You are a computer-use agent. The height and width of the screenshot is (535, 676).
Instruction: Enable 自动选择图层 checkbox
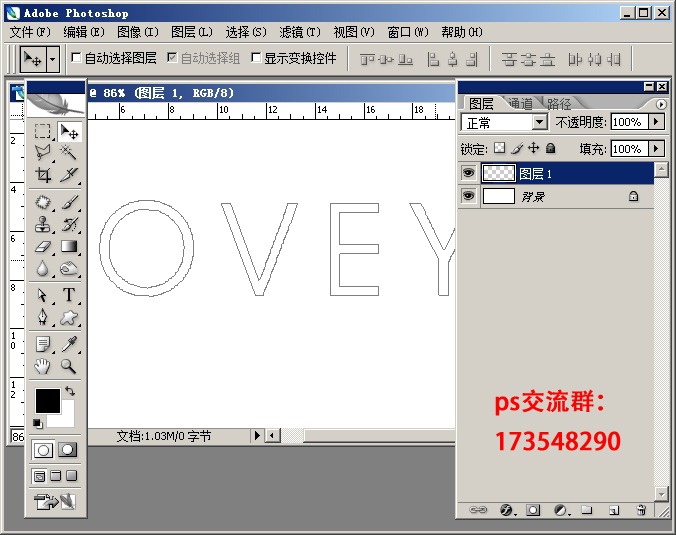76,57
